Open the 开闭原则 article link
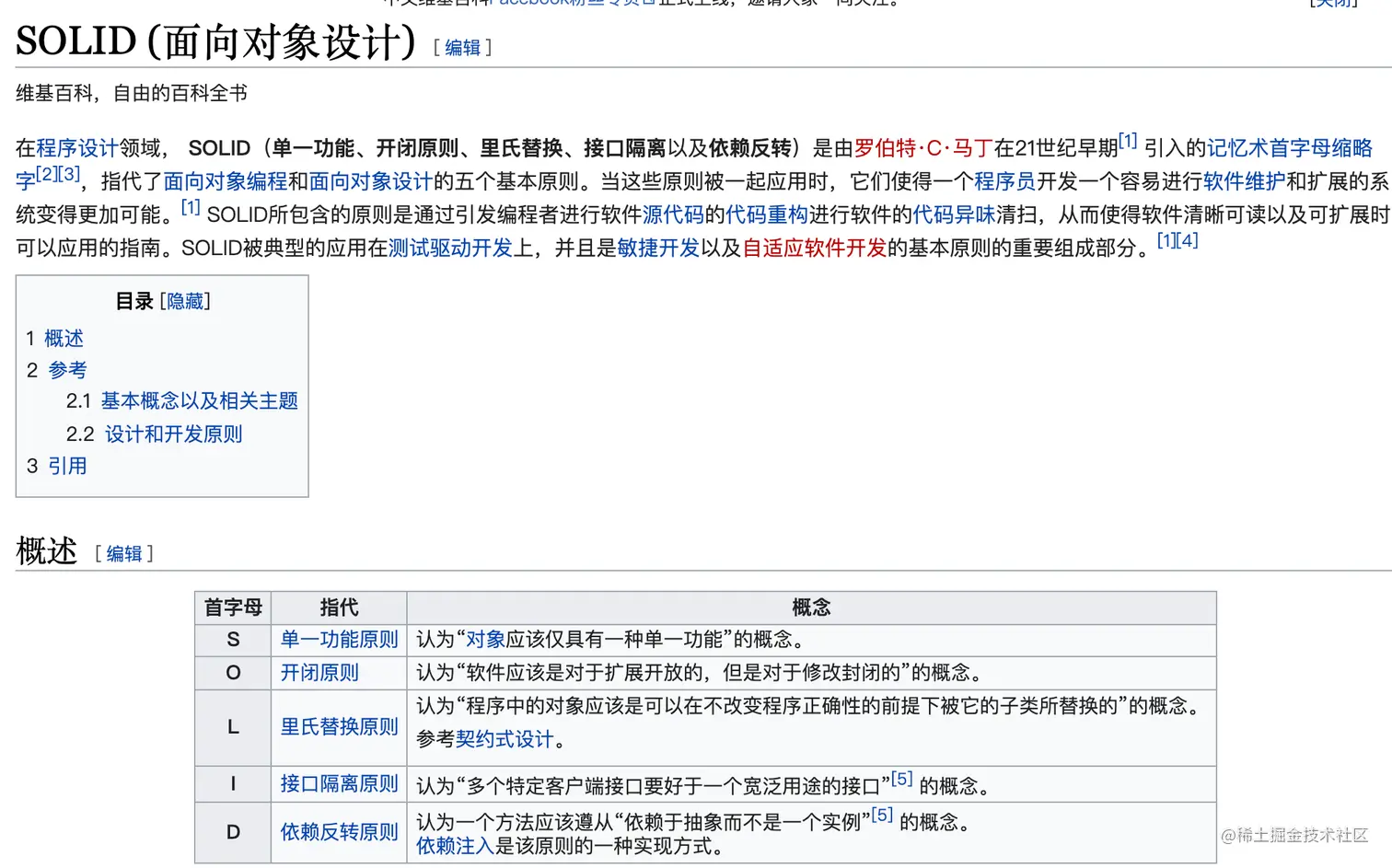 coord(318,673)
